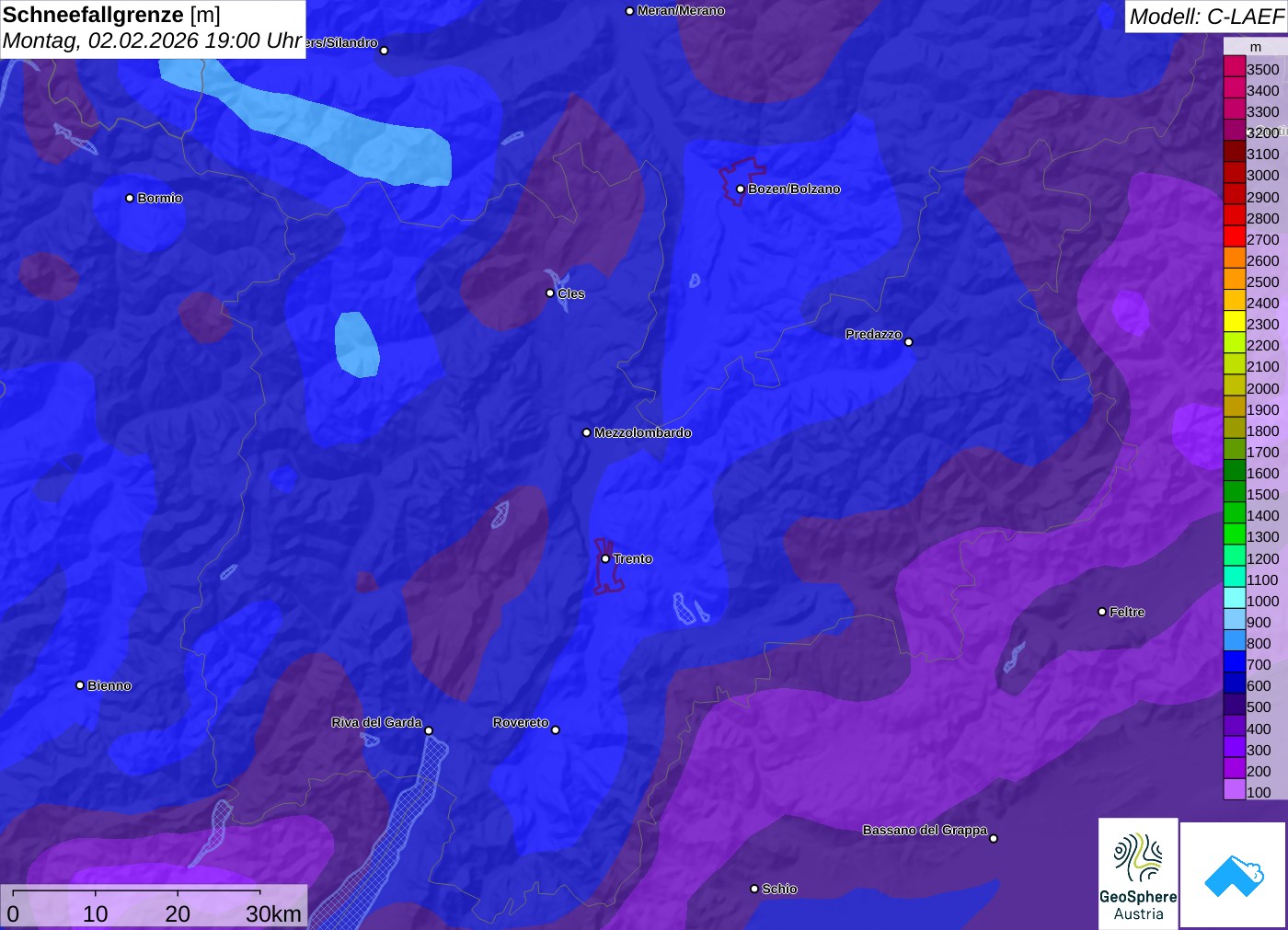Click the Mezzolombardo location marker
The image size is (1288, 930).
click(587, 432)
